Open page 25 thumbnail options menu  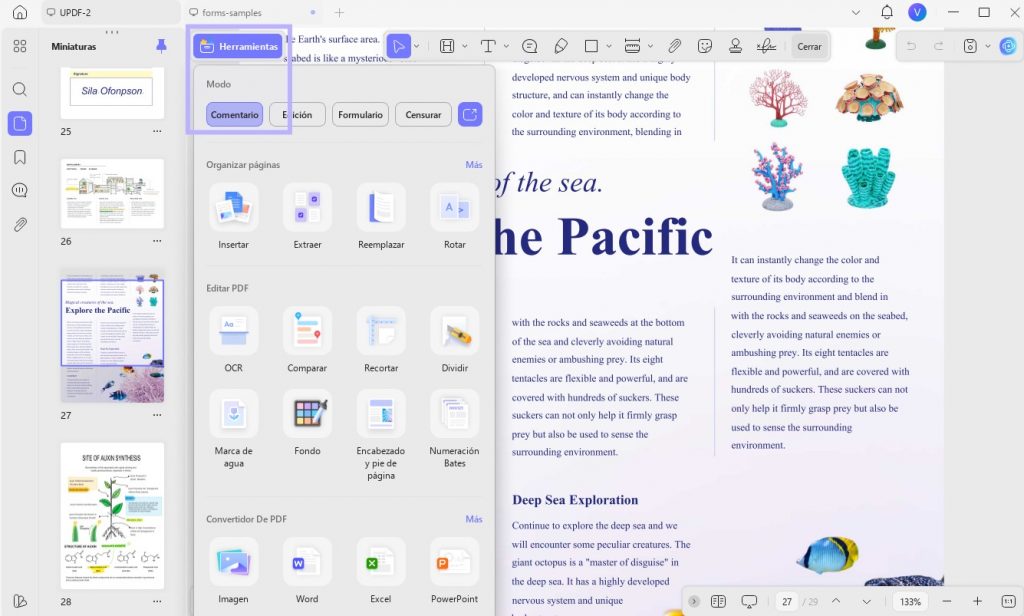[x=157, y=131]
